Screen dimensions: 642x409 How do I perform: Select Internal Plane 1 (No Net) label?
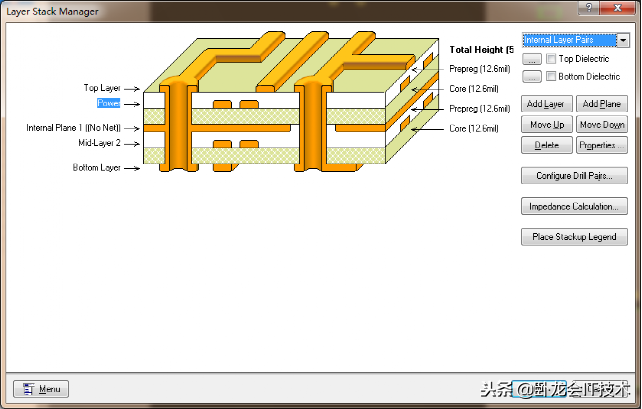[x=74, y=128]
